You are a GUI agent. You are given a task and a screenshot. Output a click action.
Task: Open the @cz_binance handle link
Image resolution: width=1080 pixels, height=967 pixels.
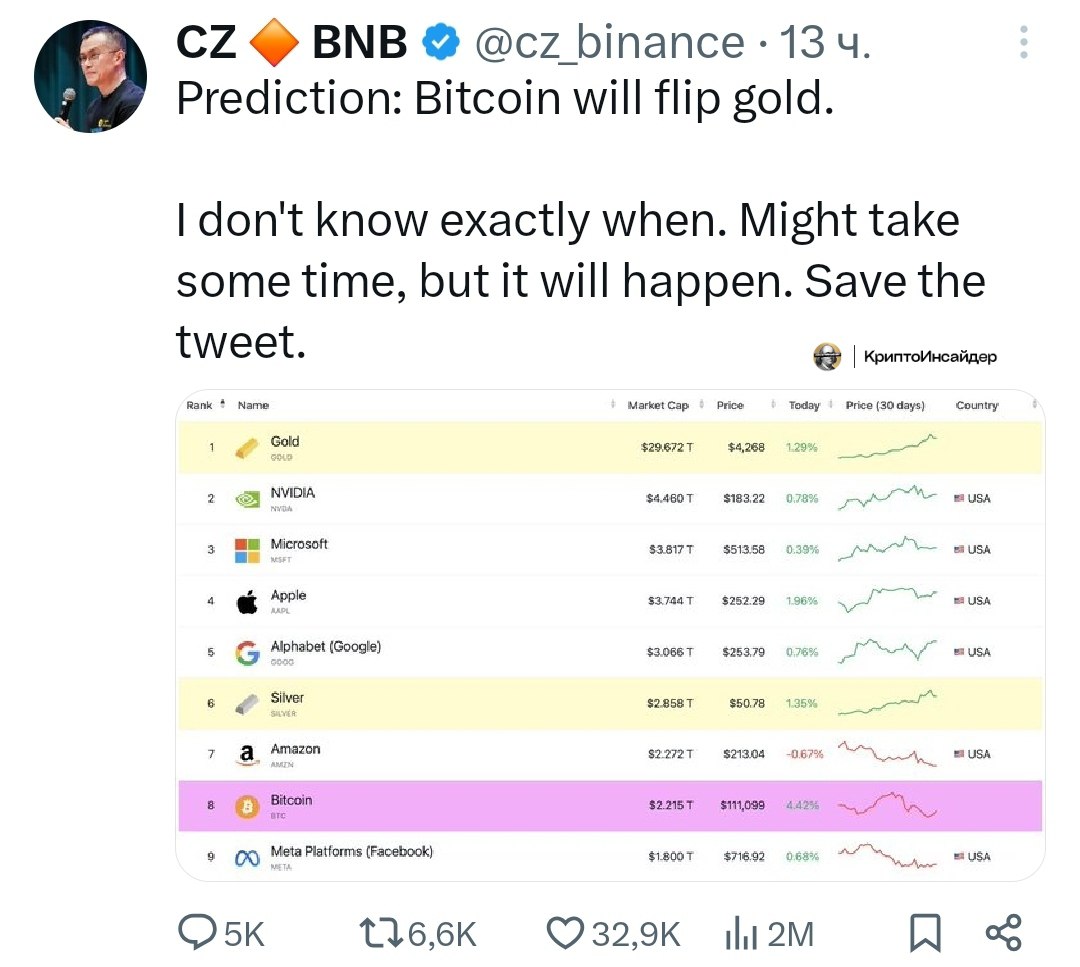[608, 42]
